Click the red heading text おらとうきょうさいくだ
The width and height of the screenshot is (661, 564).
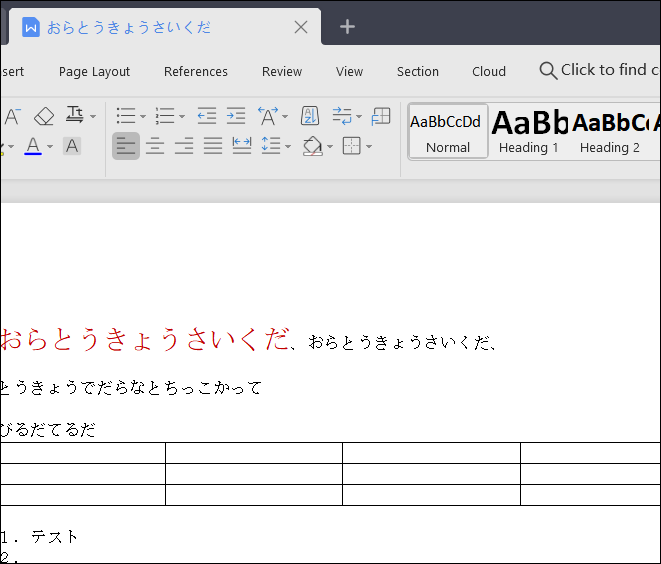(145, 339)
